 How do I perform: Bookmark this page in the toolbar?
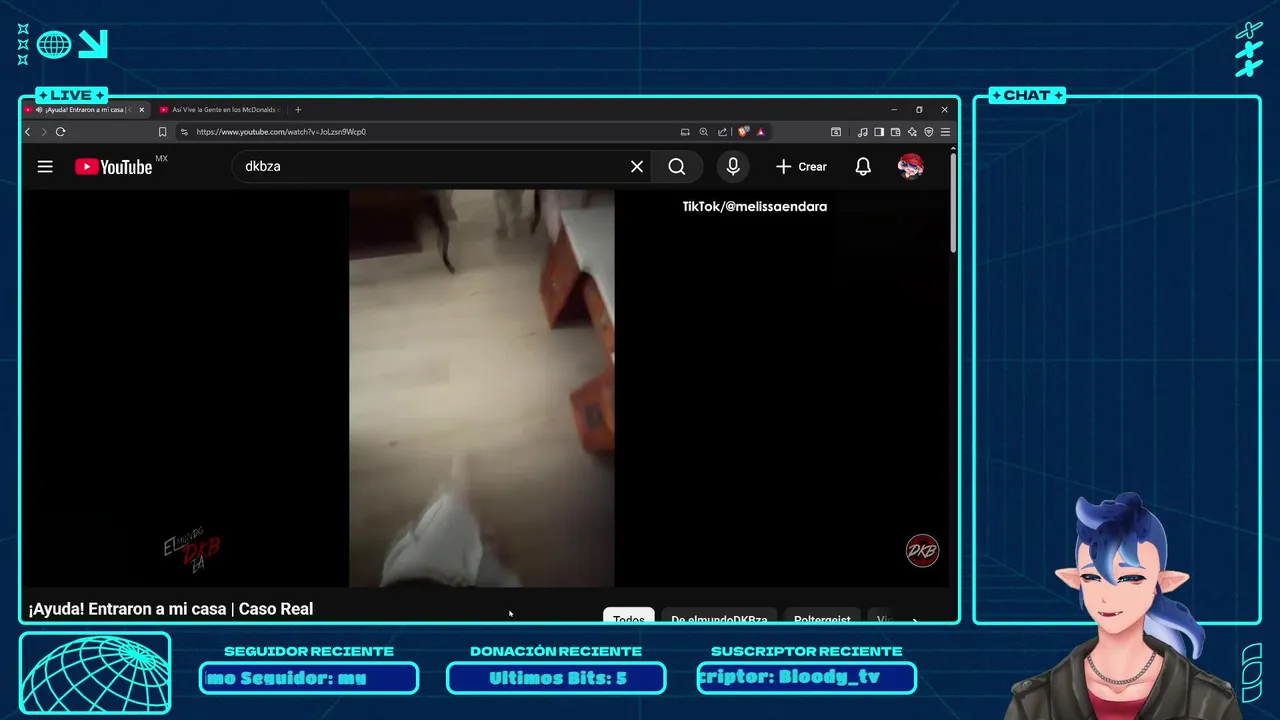click(162, 132)
